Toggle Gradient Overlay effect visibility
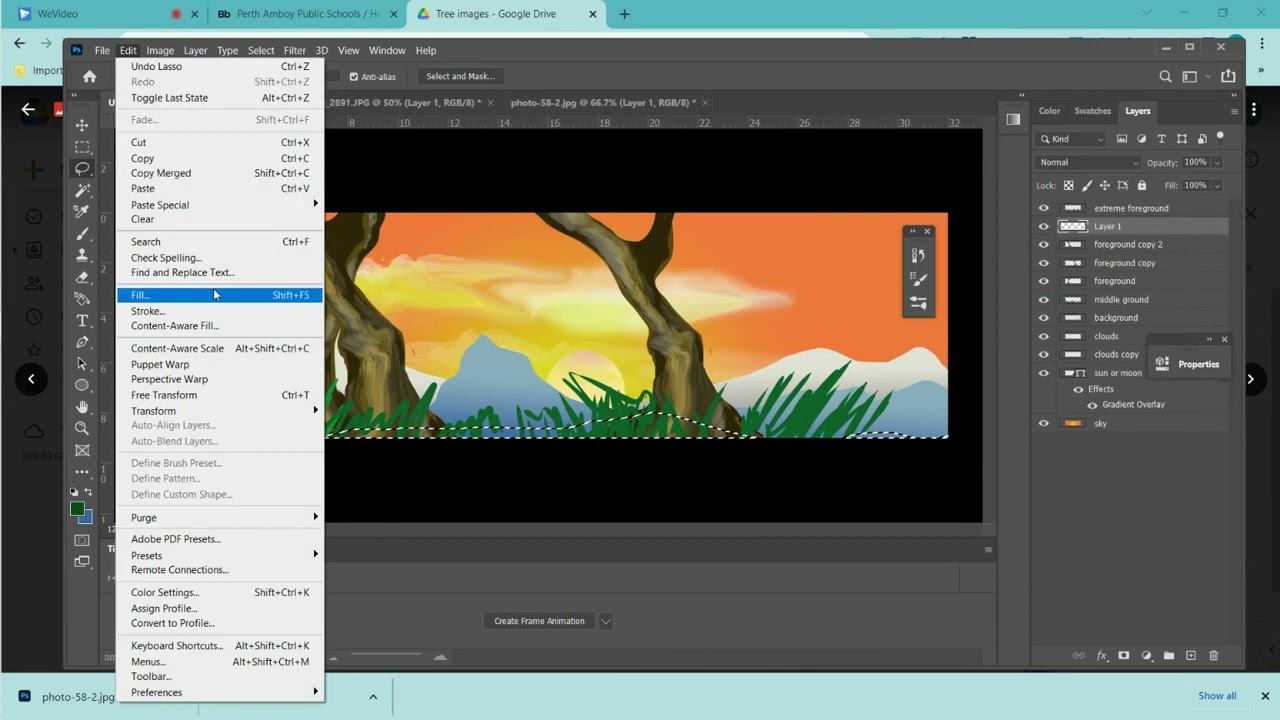Viewport: 1280px width, 720px height. [x=1092, y=405]
